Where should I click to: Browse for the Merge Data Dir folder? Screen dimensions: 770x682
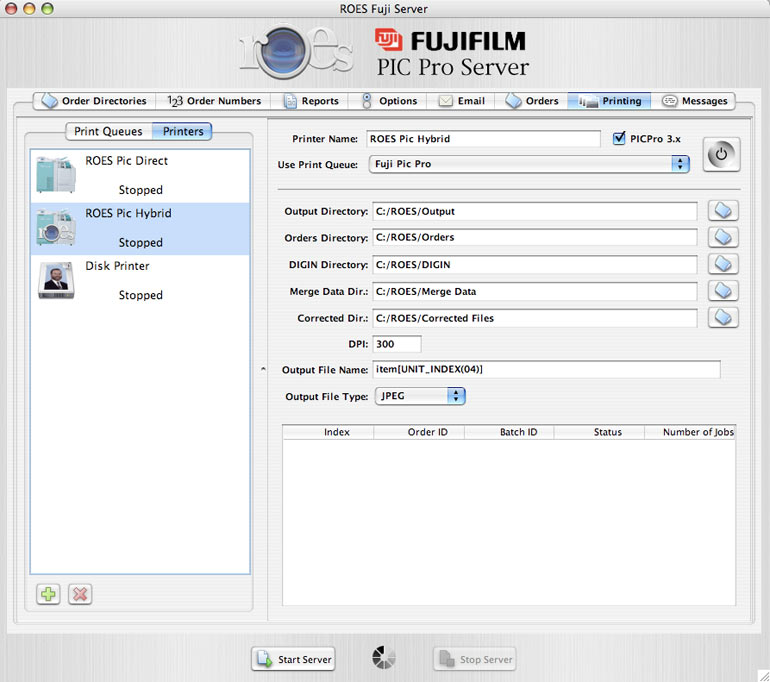tap(723, 291)
